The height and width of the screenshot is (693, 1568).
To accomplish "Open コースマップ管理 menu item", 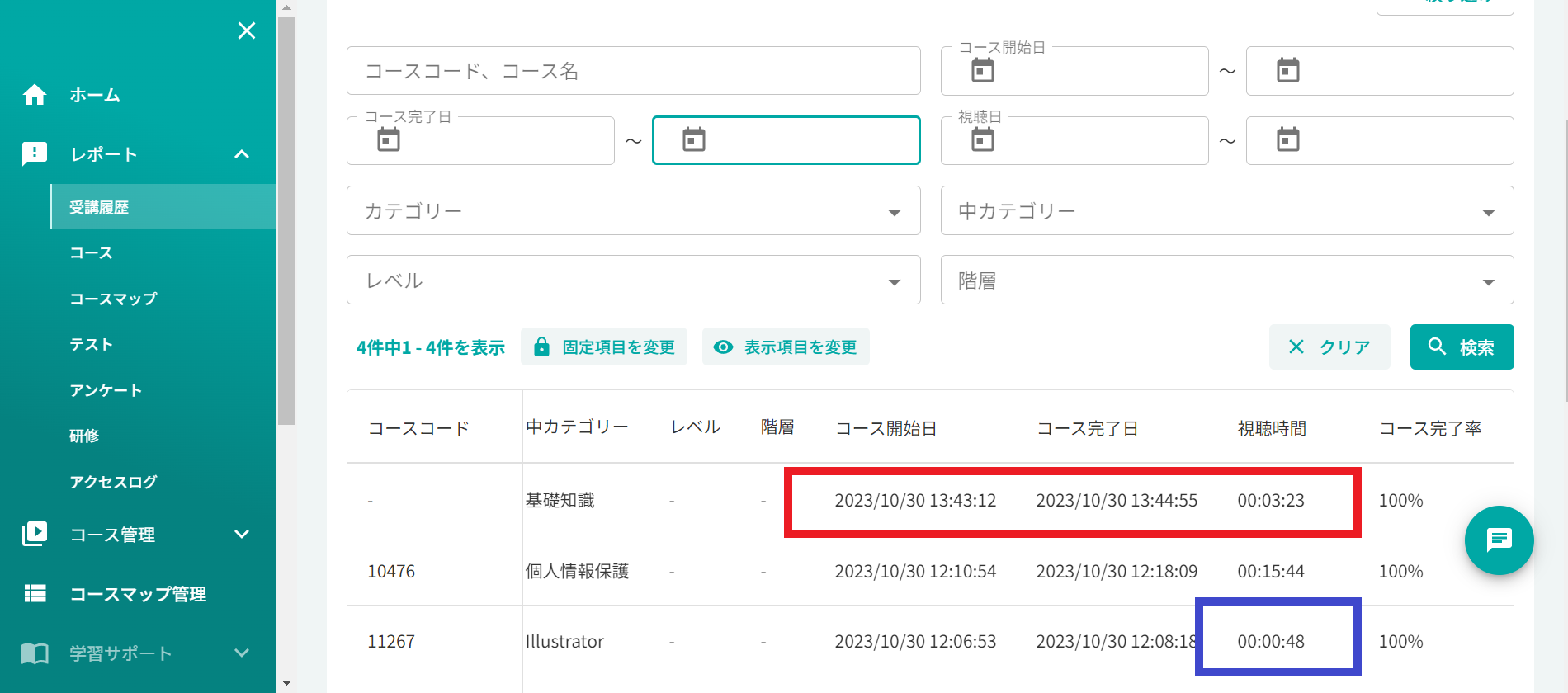I will (138, 594).
